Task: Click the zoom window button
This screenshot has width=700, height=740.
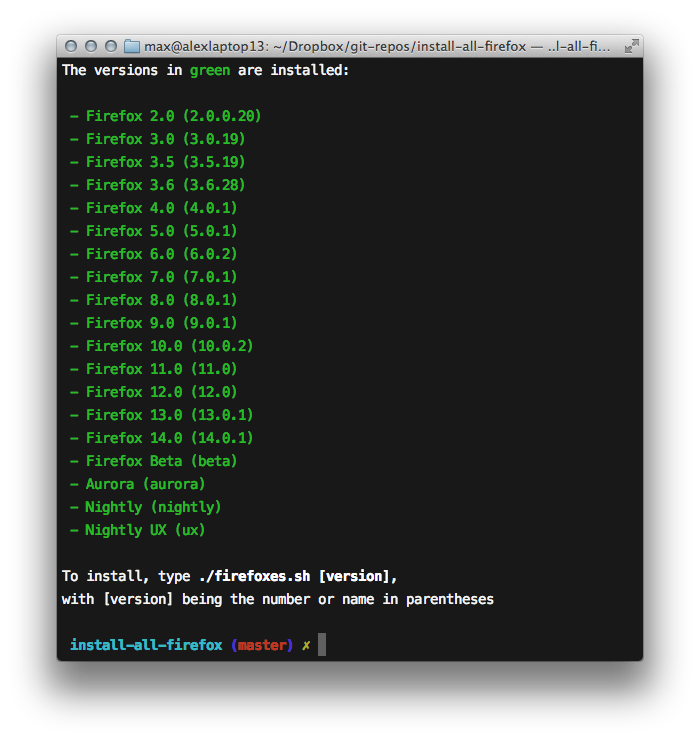Action: 111,46
